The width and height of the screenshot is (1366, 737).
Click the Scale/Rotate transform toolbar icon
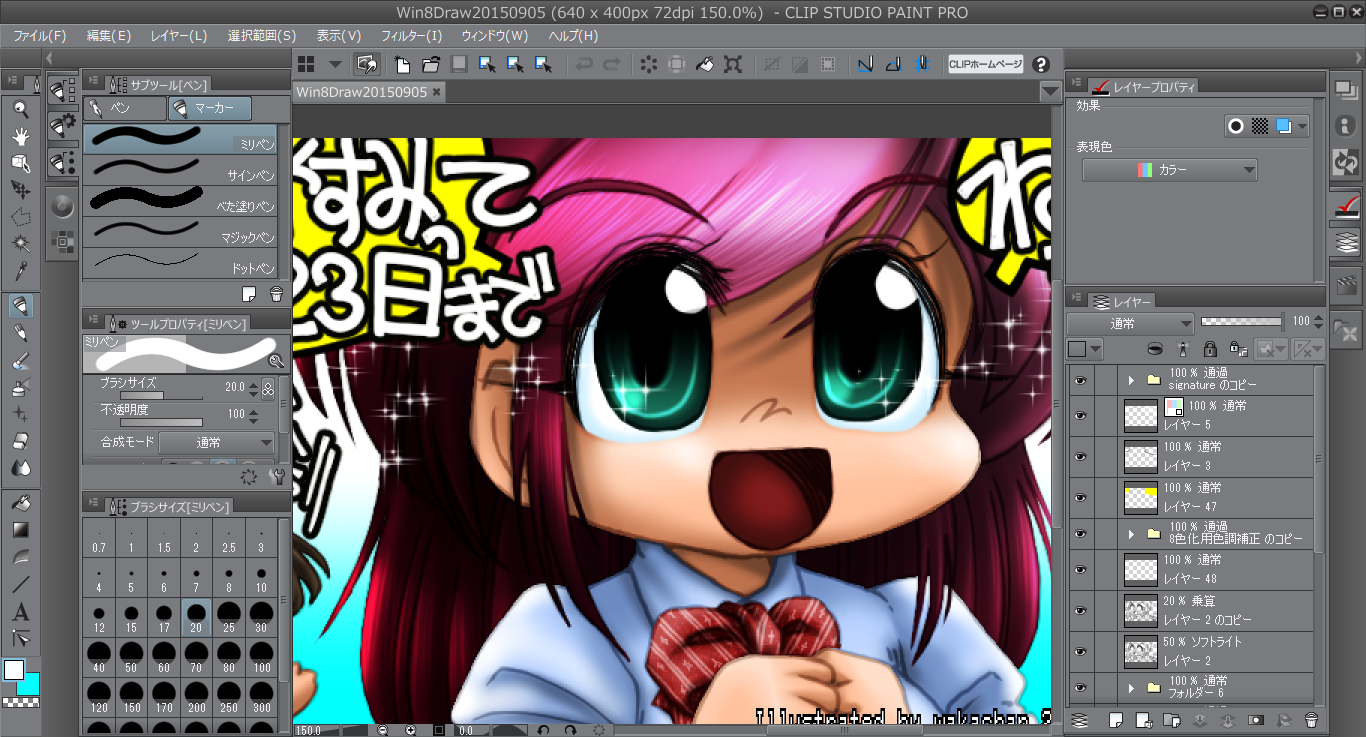point(733,65)
